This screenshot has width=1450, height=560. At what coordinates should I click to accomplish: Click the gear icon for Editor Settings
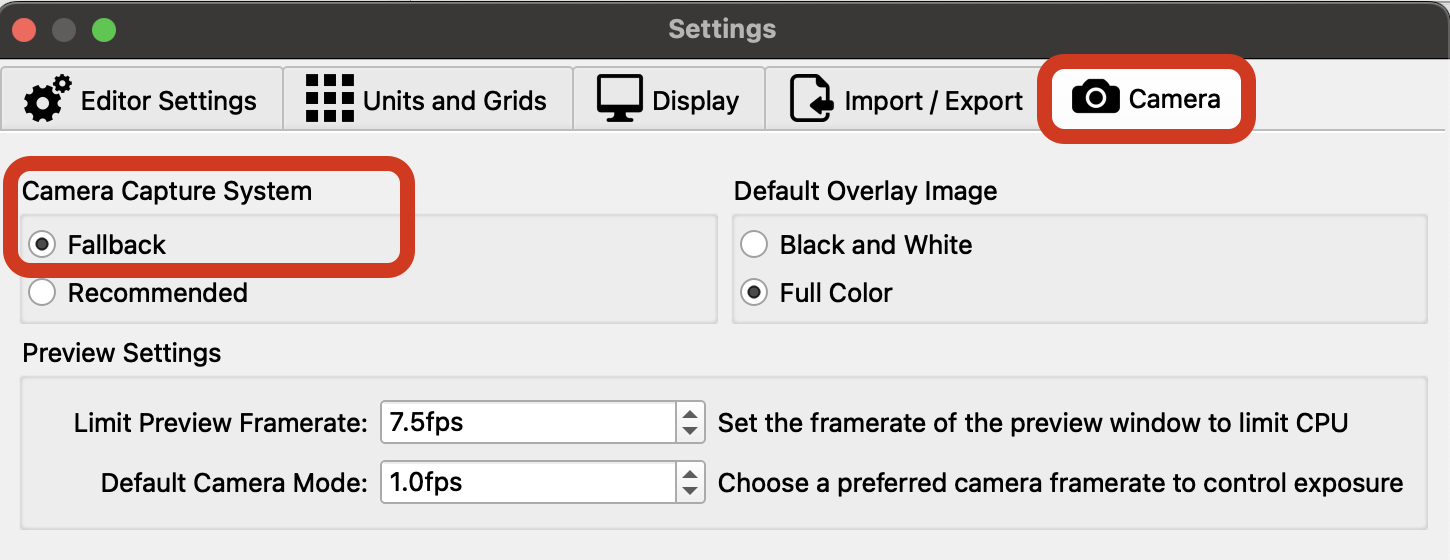pyautogui.click(x=47, y=99)
